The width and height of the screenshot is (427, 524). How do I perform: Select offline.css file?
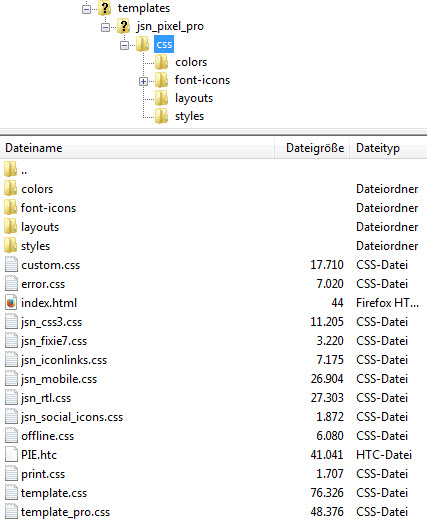click(x=47, y=436)
